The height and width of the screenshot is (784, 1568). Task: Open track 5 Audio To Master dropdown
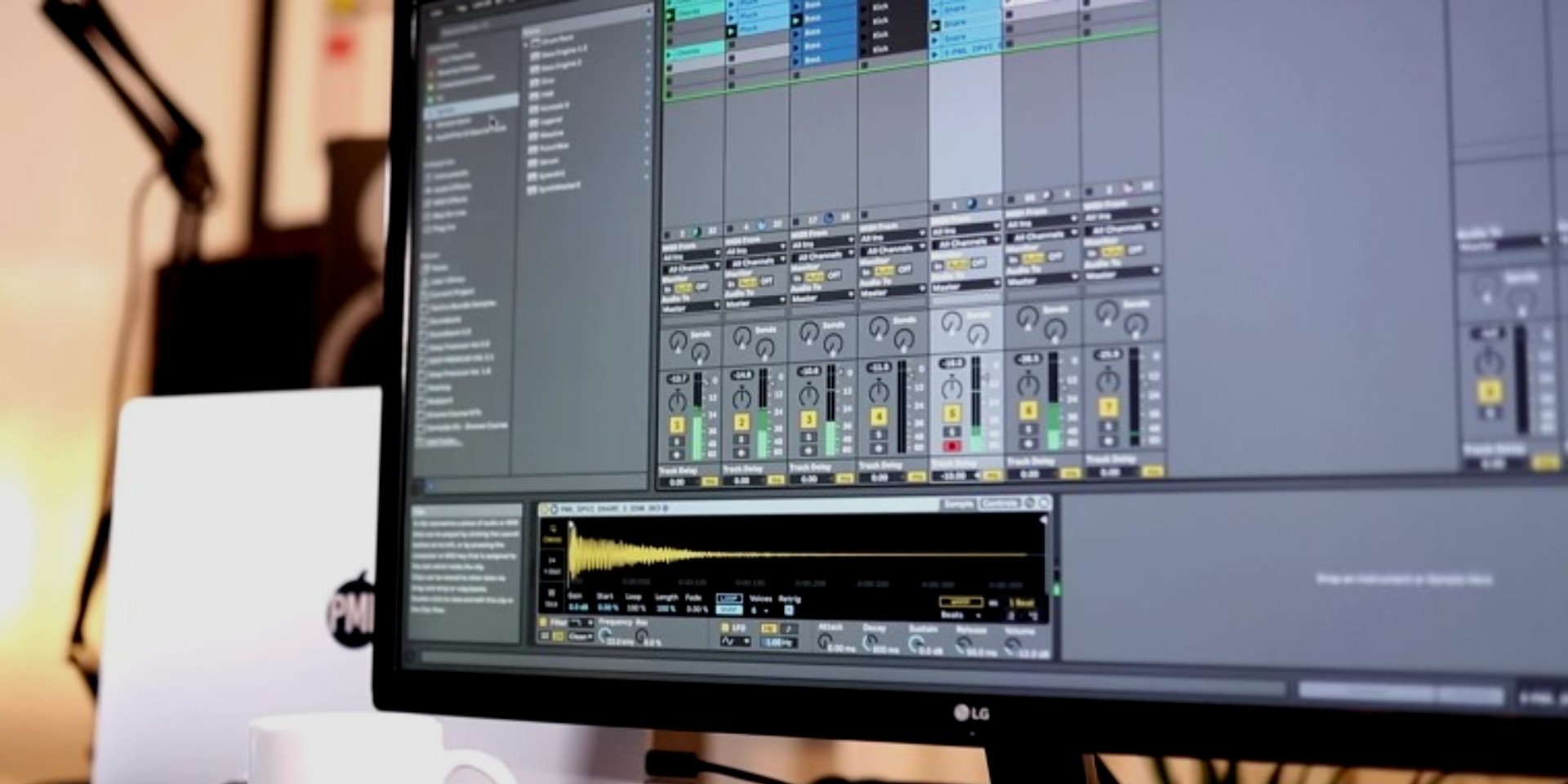click(965, 286)
